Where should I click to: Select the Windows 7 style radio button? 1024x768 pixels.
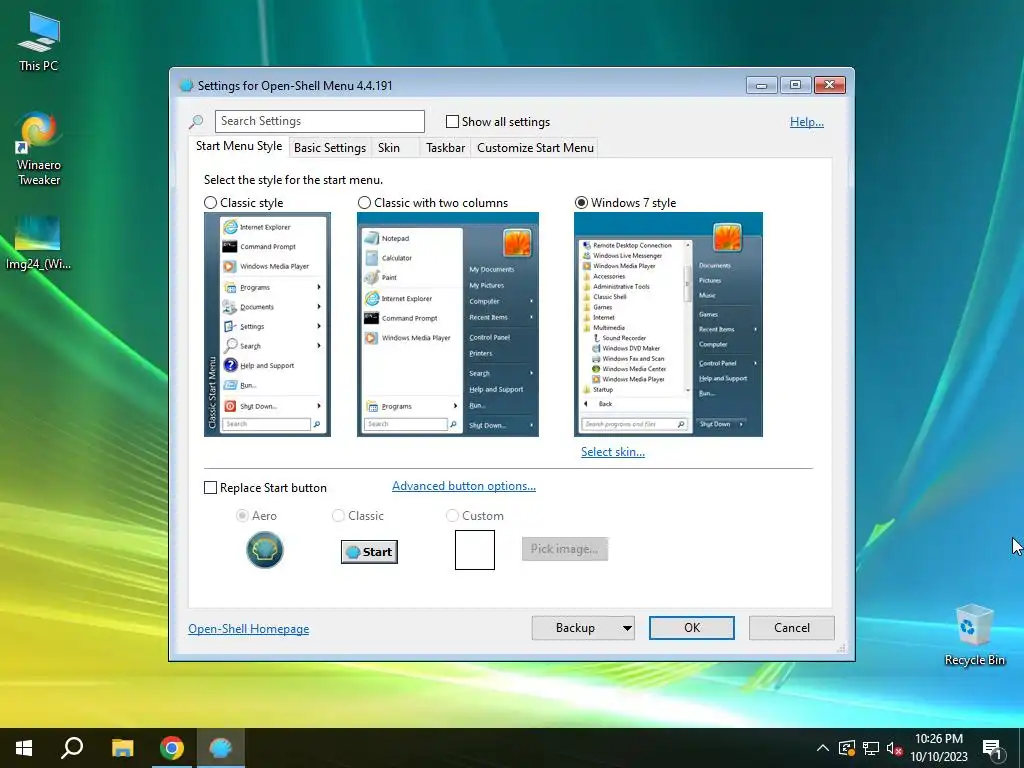(581, 202)
